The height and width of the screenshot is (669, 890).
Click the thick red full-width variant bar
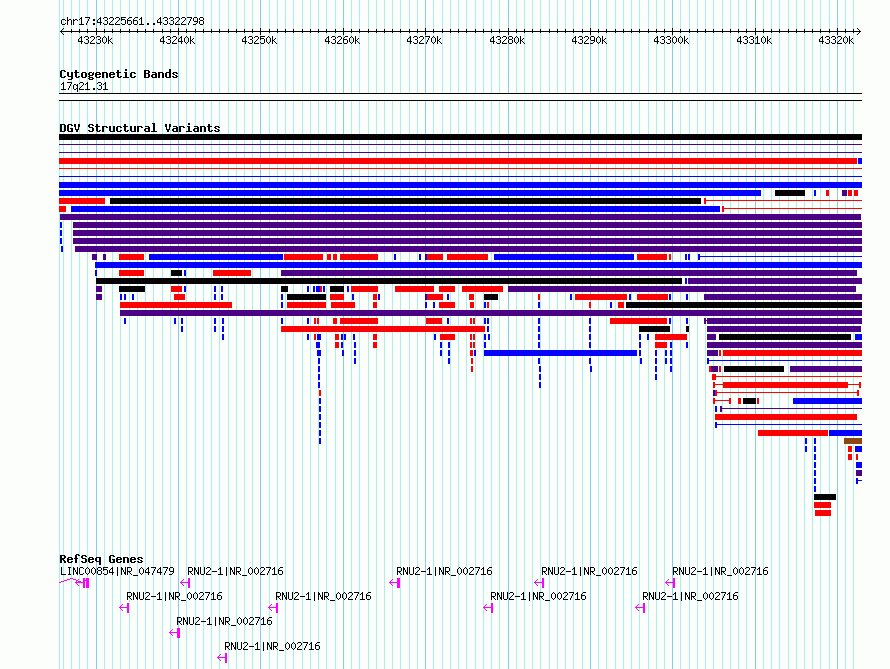tap(458, 161)
